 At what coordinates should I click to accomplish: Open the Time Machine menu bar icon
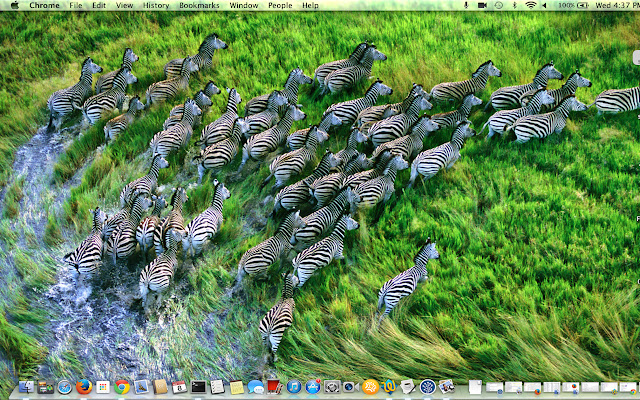point(498,5)
